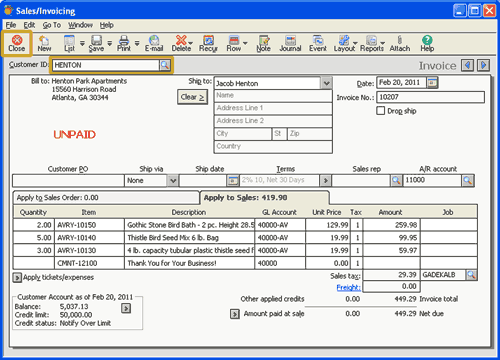
Task: Select description Thistle Bird Seed Mix row
Action: click(189, 238)
